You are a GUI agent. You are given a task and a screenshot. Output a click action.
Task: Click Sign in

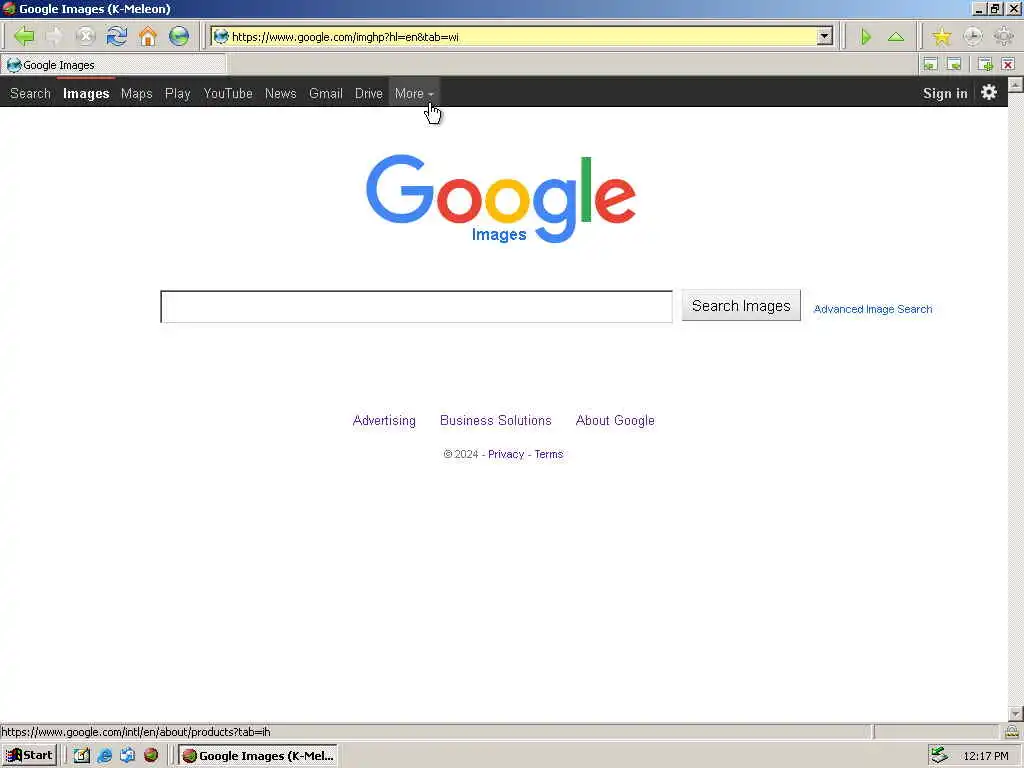click(945, 93)
